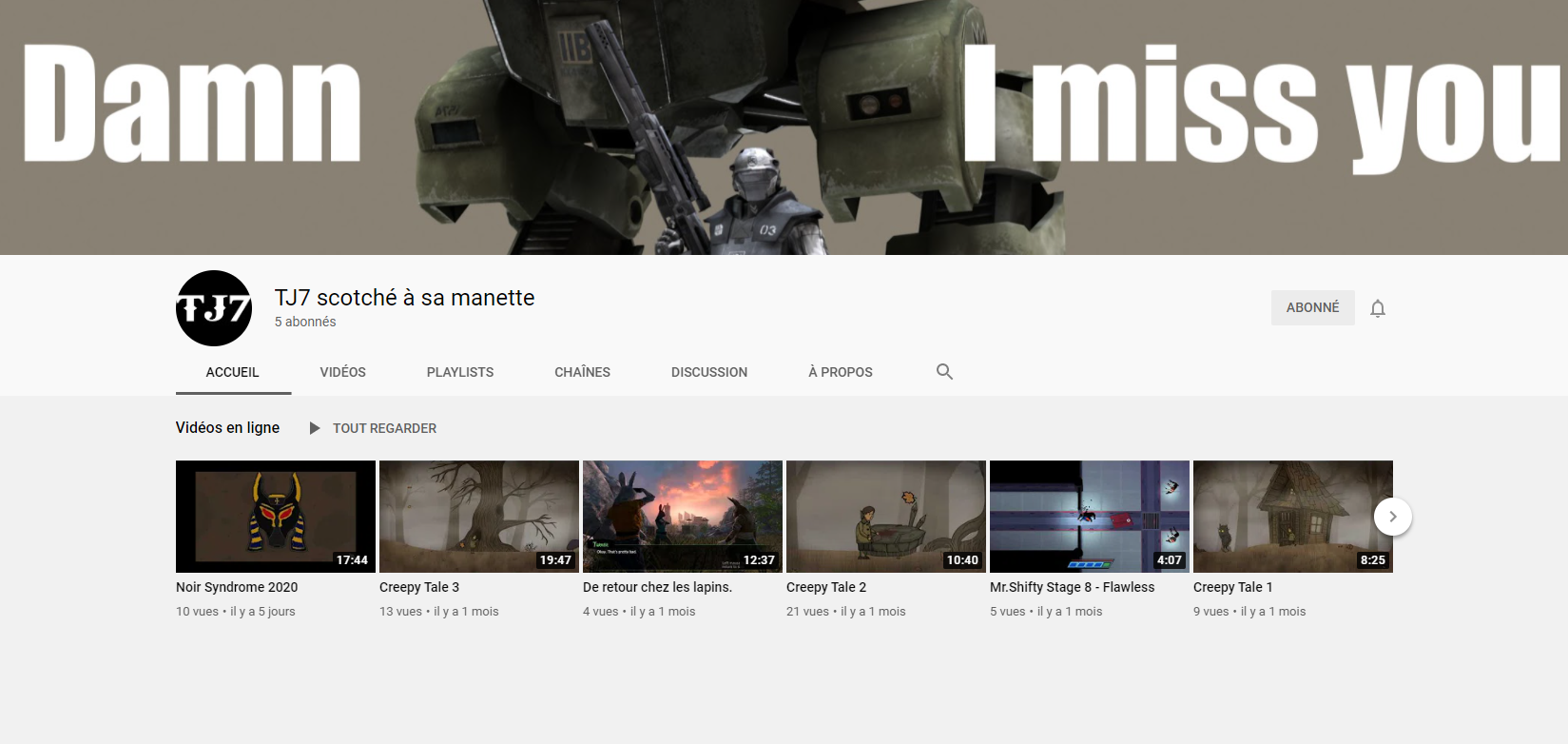Image resolution: width=1568 pixels, height=744 pixels.
Task: Click the notification bell icon
Action: 1378,308
